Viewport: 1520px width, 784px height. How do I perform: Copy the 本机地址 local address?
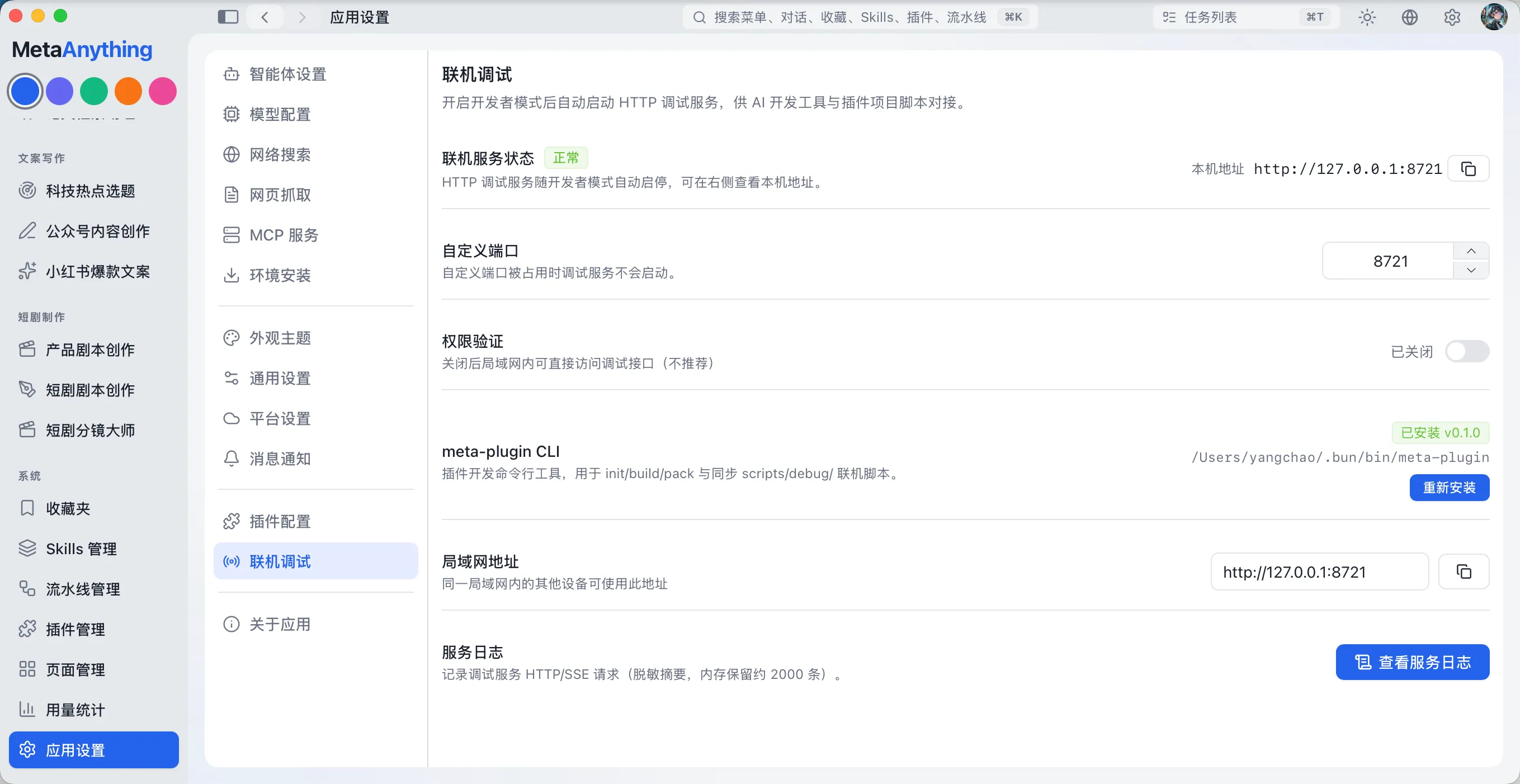[x=1469, y=169]
